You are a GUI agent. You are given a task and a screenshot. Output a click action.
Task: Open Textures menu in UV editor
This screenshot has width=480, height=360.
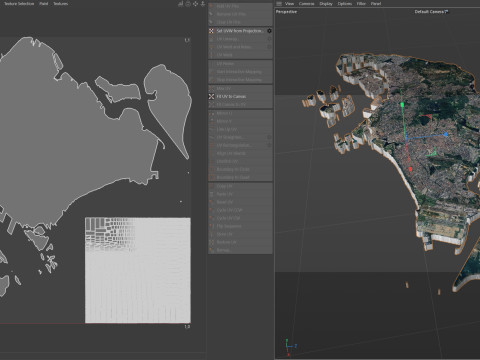[61, 4]
